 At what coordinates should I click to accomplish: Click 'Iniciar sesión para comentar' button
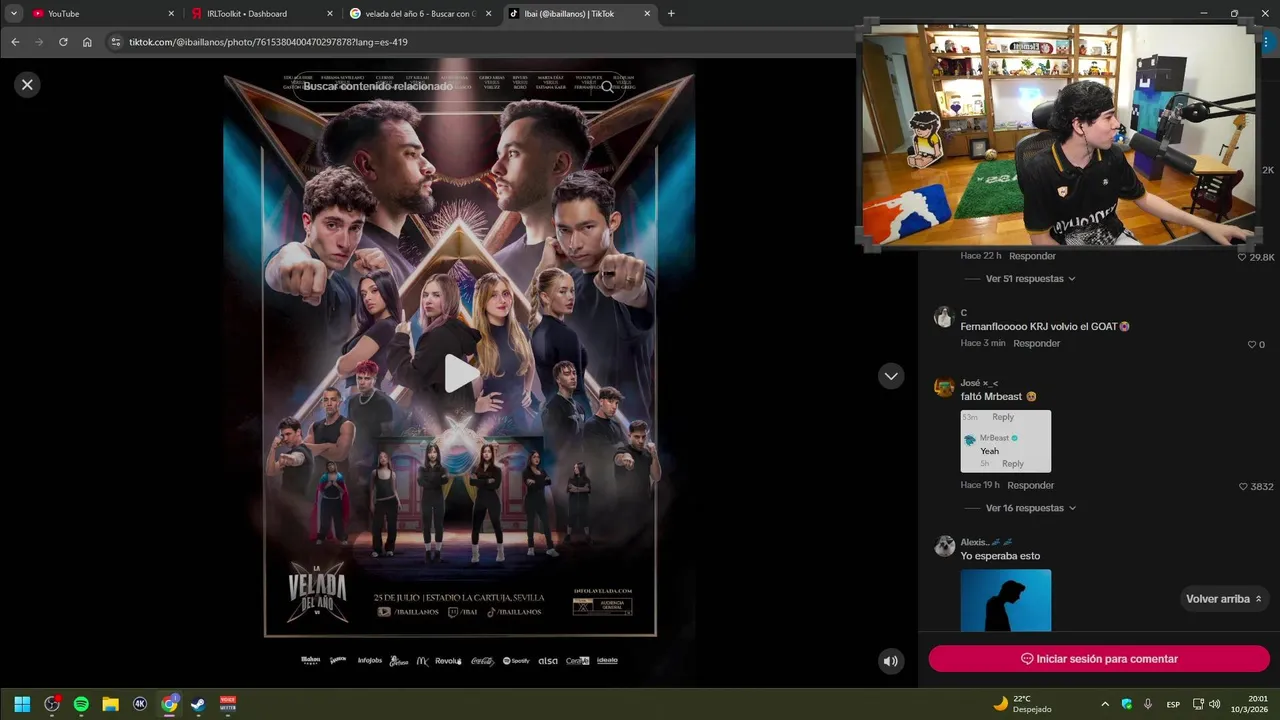point(1099,659)
